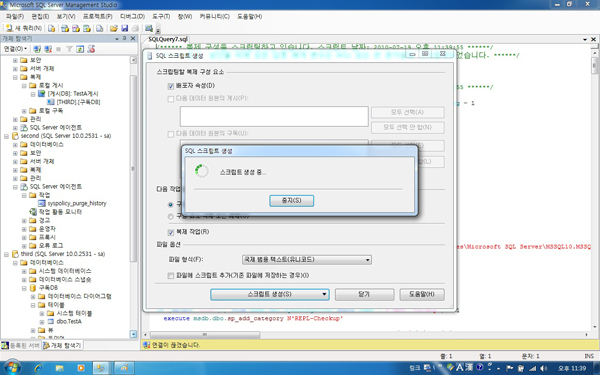
Task: Click the last red icon in Object Explorer toolbar
Action: [91, 49]
